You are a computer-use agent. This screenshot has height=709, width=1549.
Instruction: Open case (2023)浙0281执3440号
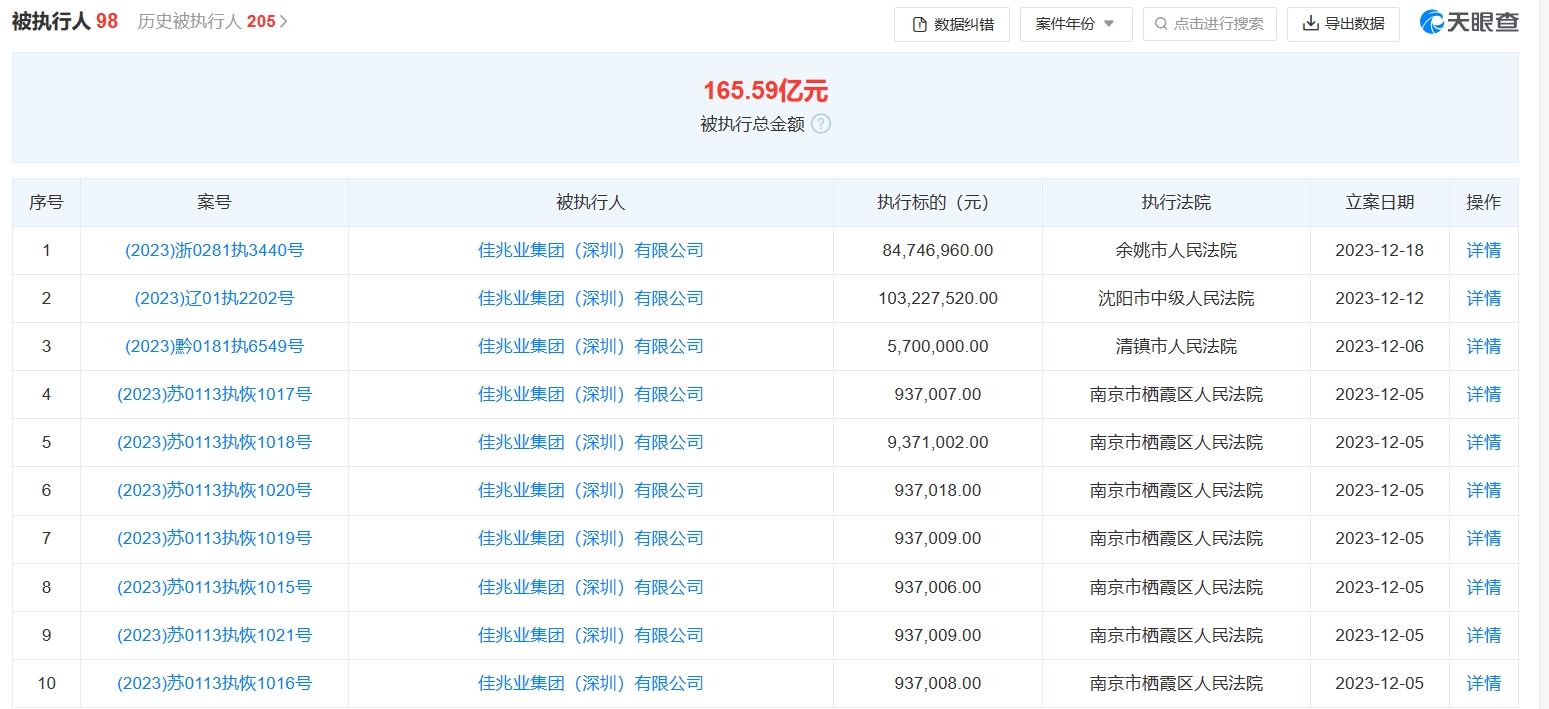pos(214,251)
